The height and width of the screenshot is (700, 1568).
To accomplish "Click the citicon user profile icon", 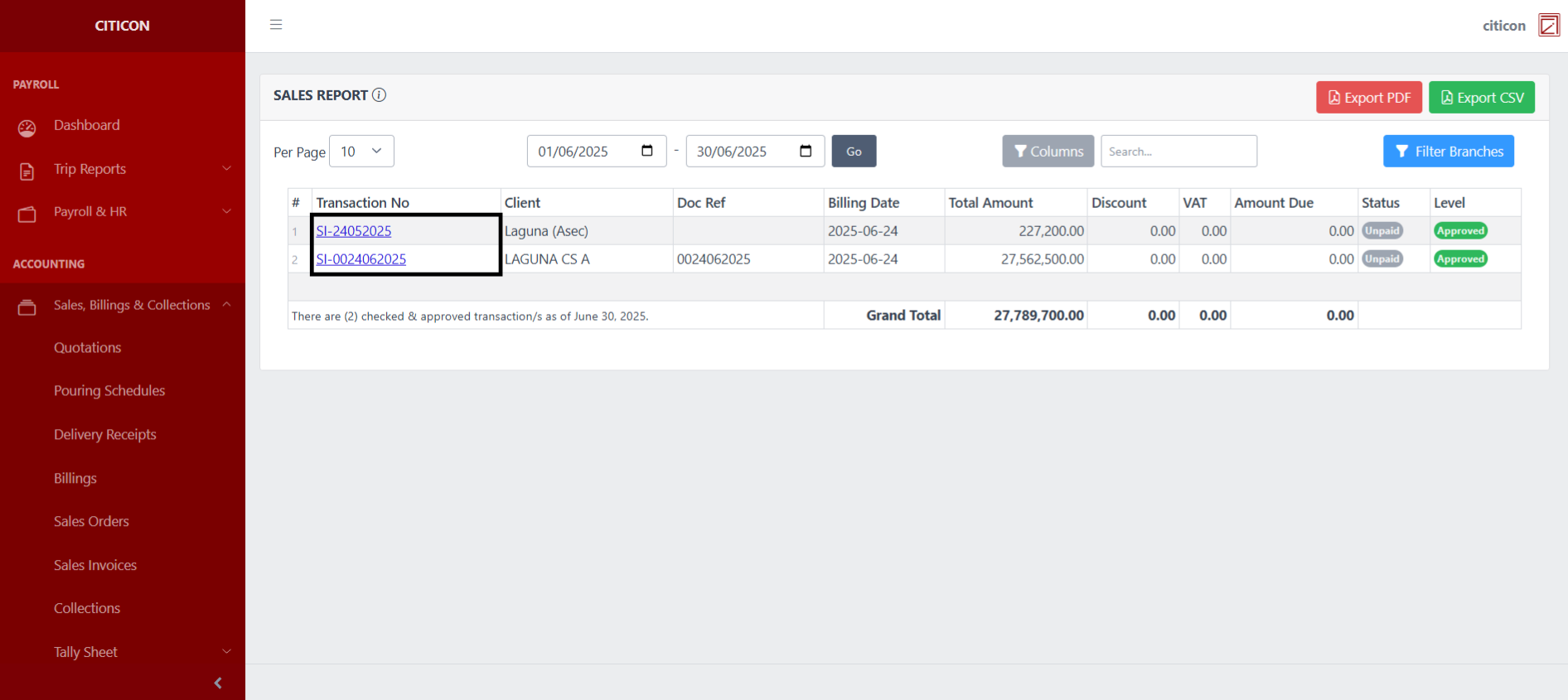I will [x=1548, y=26].
